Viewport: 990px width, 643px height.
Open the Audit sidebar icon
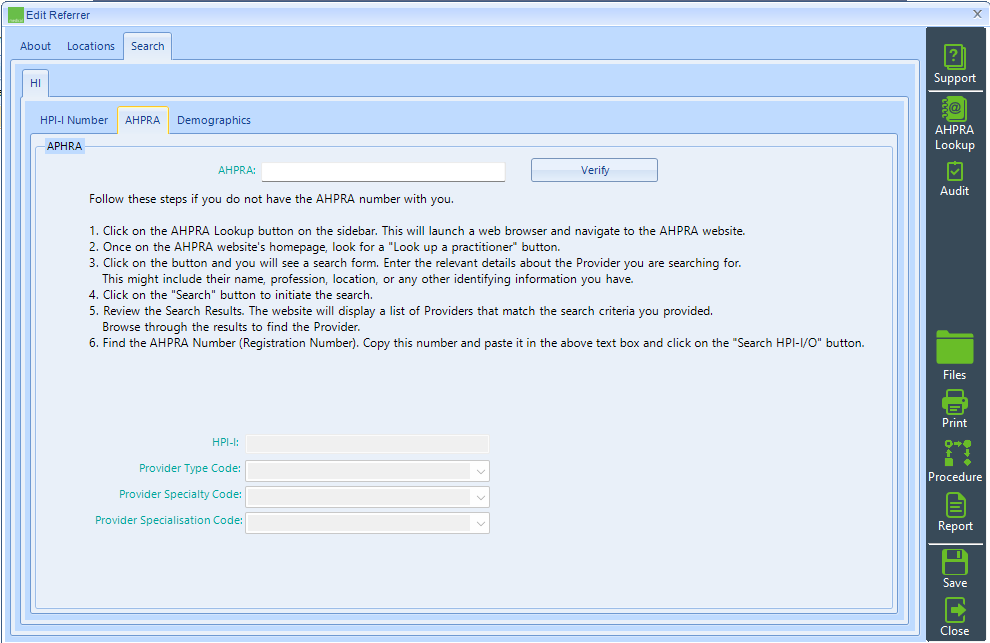click(x=954, y=179)
